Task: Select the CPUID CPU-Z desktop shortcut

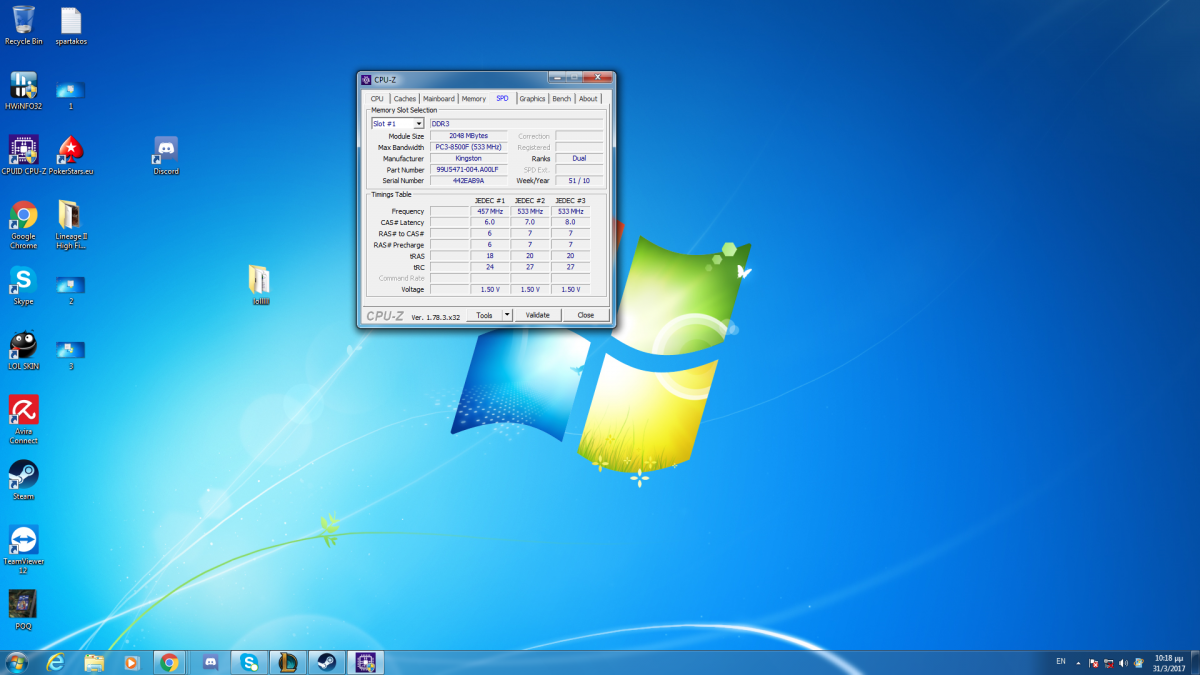Action: pos(23,155)
